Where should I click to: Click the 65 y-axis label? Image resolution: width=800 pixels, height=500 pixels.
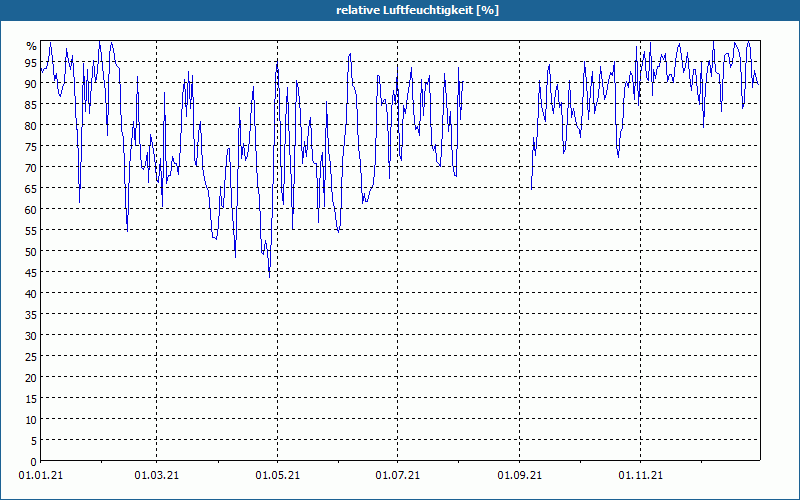click(31, 189)
